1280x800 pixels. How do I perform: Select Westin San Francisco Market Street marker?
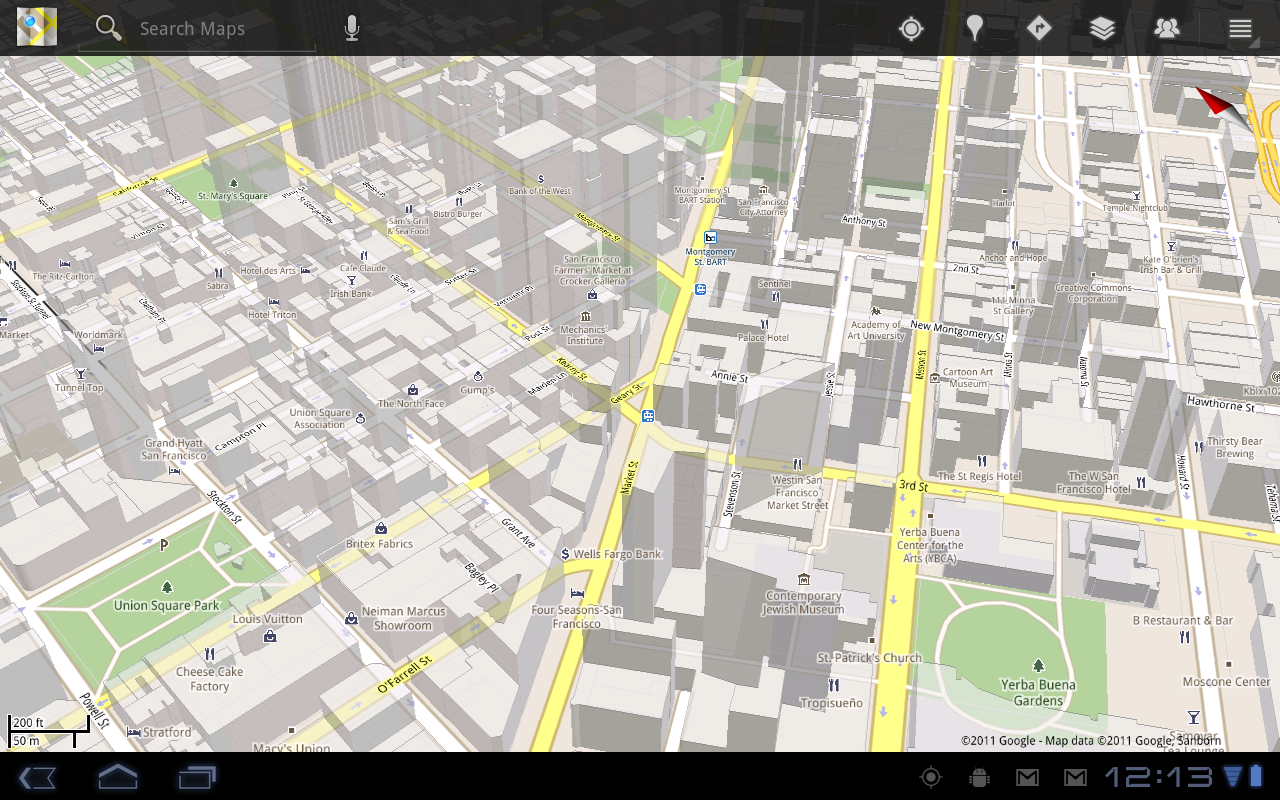point(797,464)
